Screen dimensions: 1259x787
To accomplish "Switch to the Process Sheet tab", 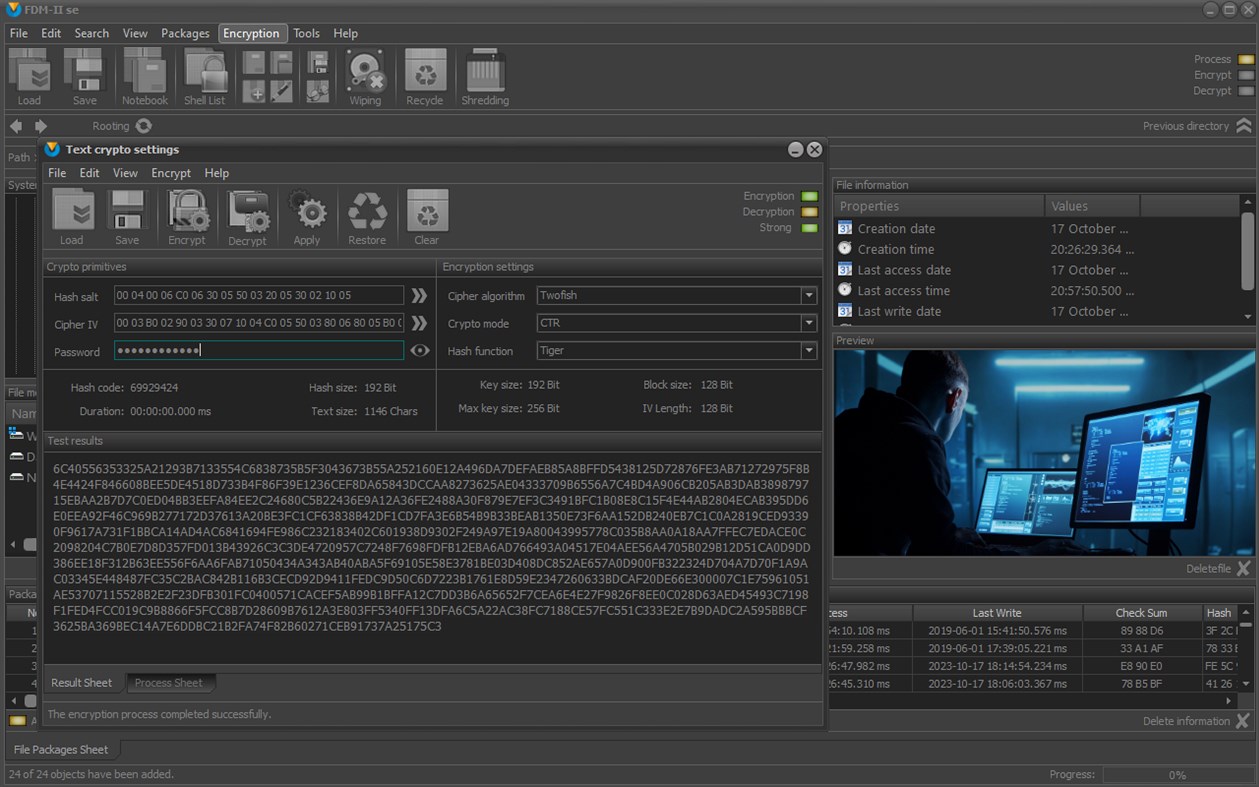I will pyautogui.click(x=168, y=683).
